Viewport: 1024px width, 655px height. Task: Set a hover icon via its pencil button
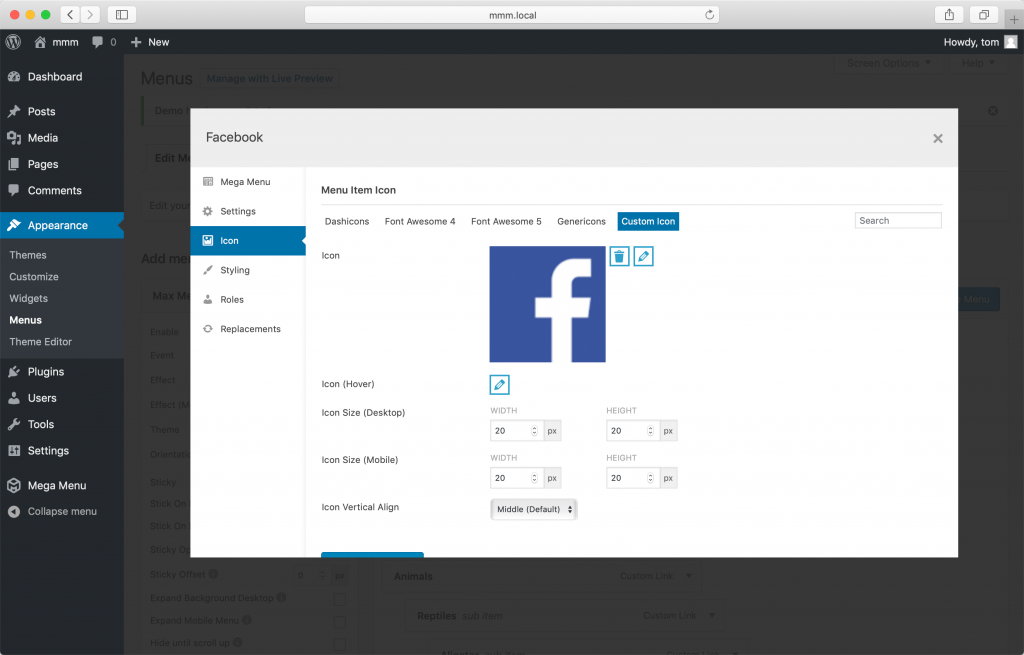coord(499,384)
